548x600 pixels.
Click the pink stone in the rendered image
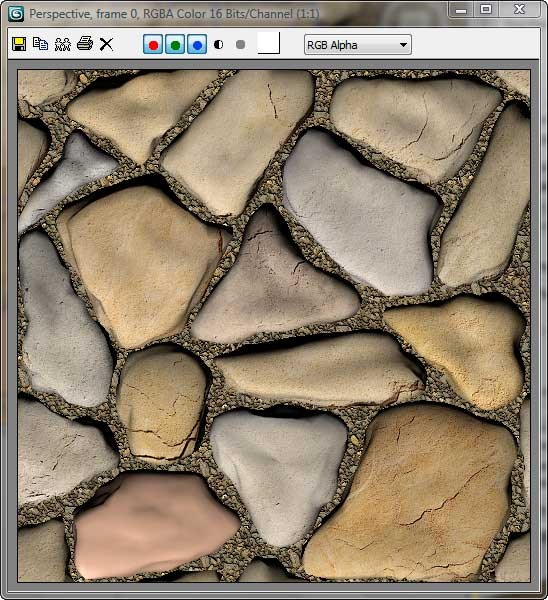(153, 526)
